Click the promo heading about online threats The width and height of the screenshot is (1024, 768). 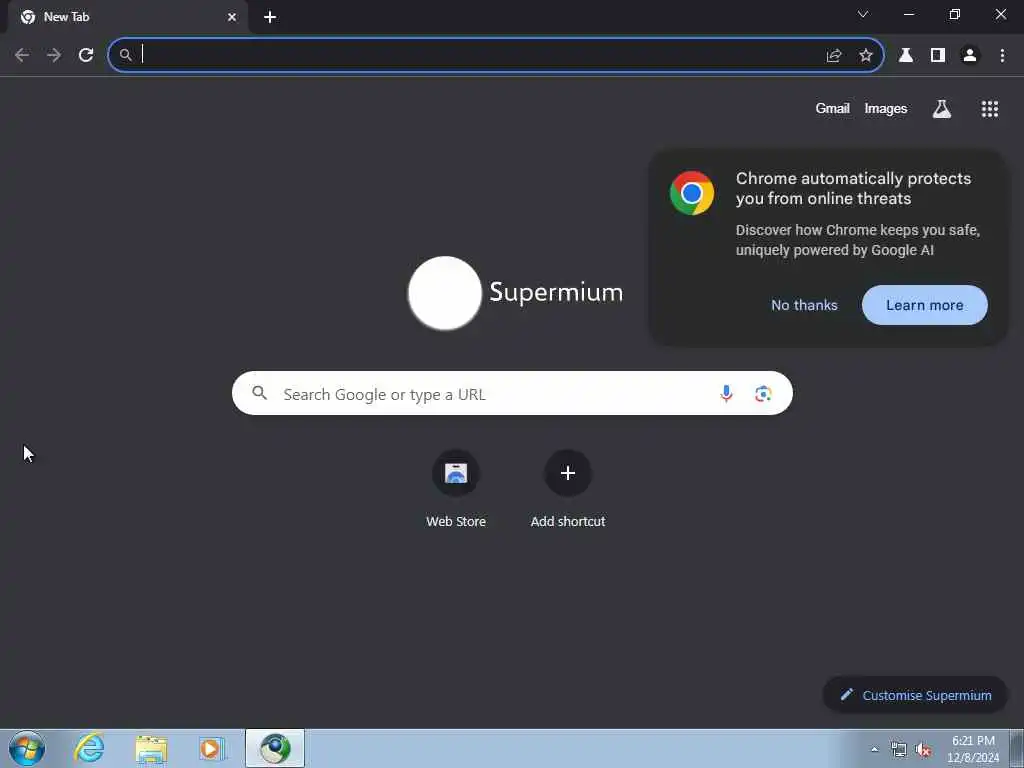click(853, 188)
